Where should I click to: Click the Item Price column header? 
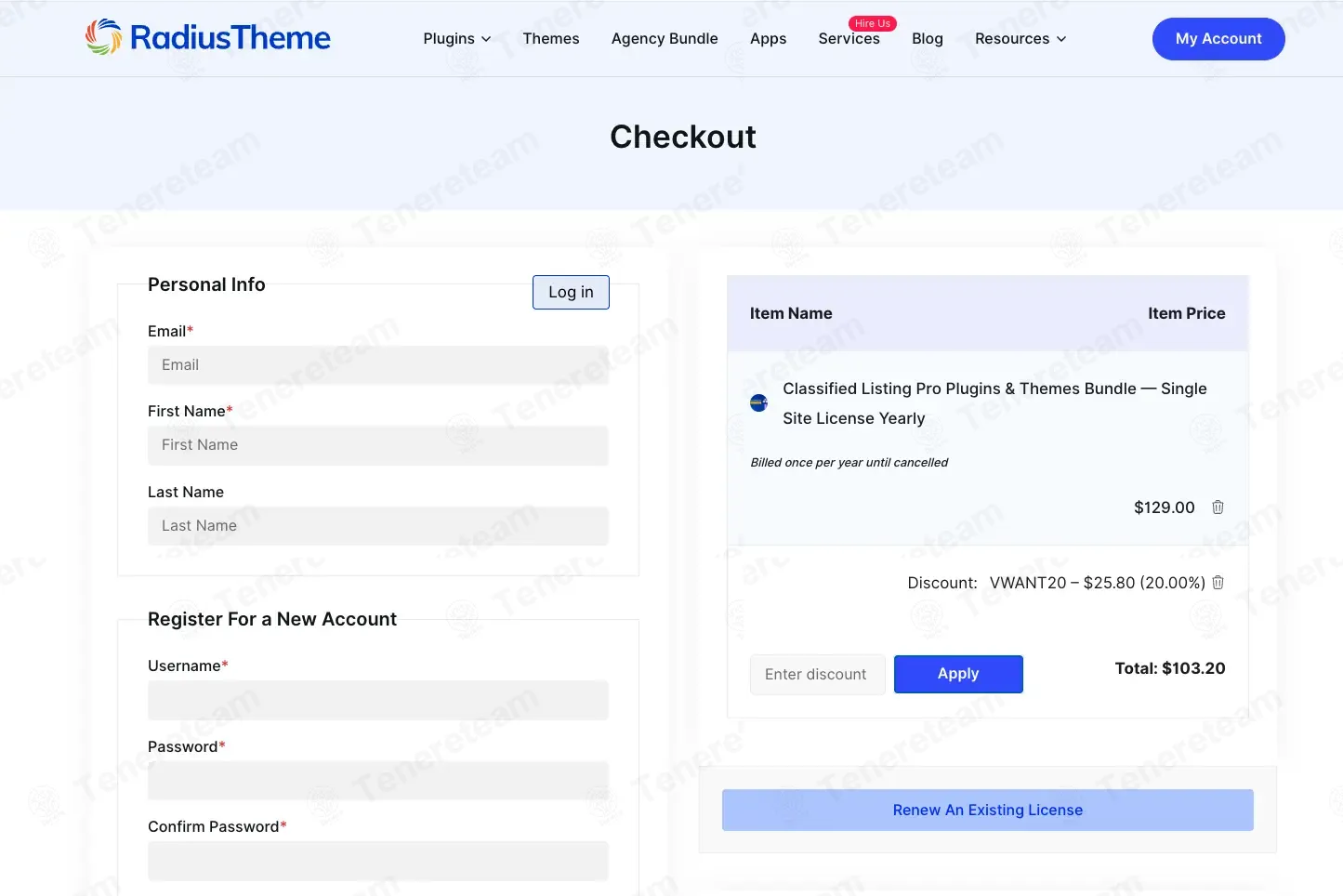1186,313
